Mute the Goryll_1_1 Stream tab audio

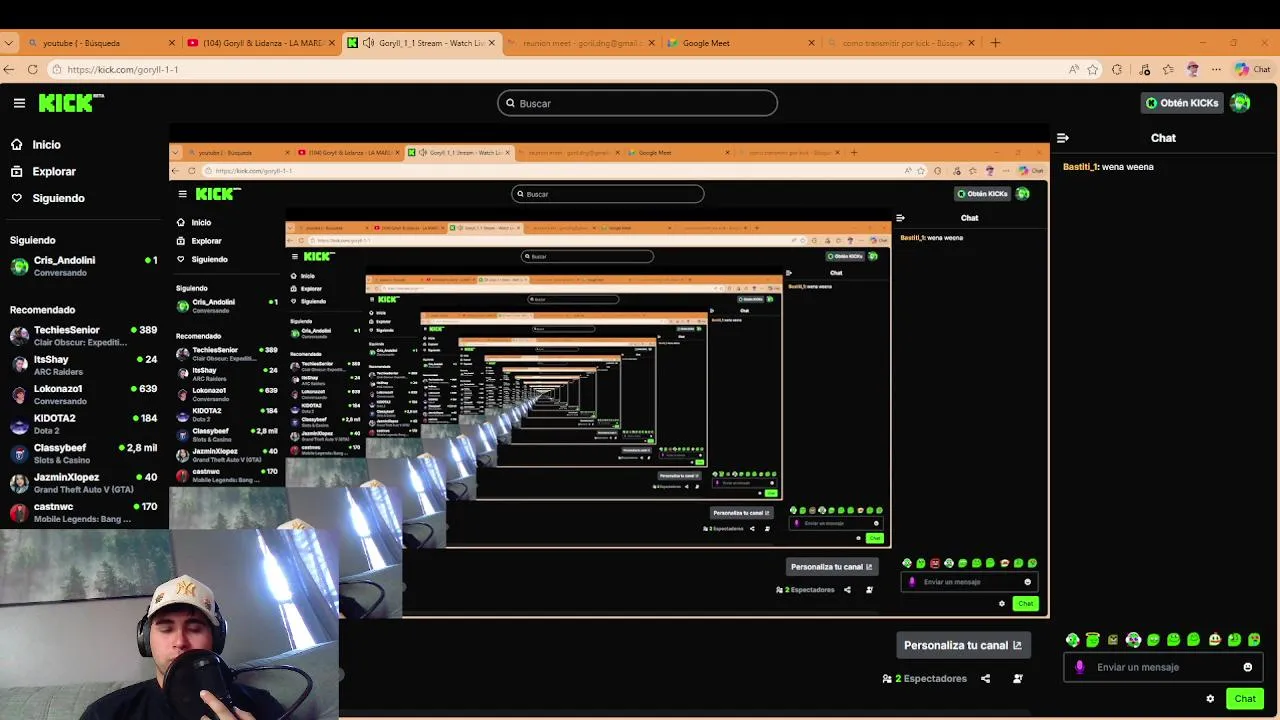[x=369, y=43]
